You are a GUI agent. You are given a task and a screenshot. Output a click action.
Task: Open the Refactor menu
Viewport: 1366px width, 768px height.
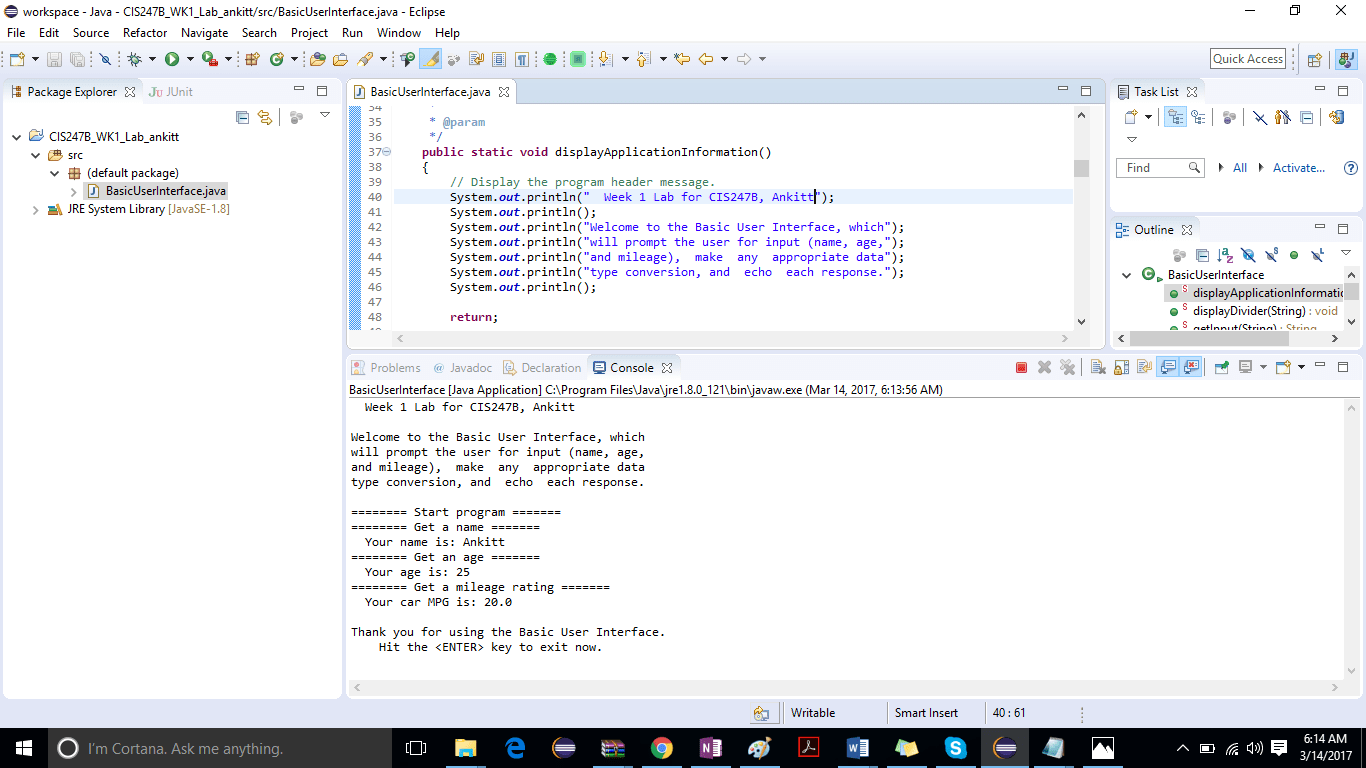144,32
